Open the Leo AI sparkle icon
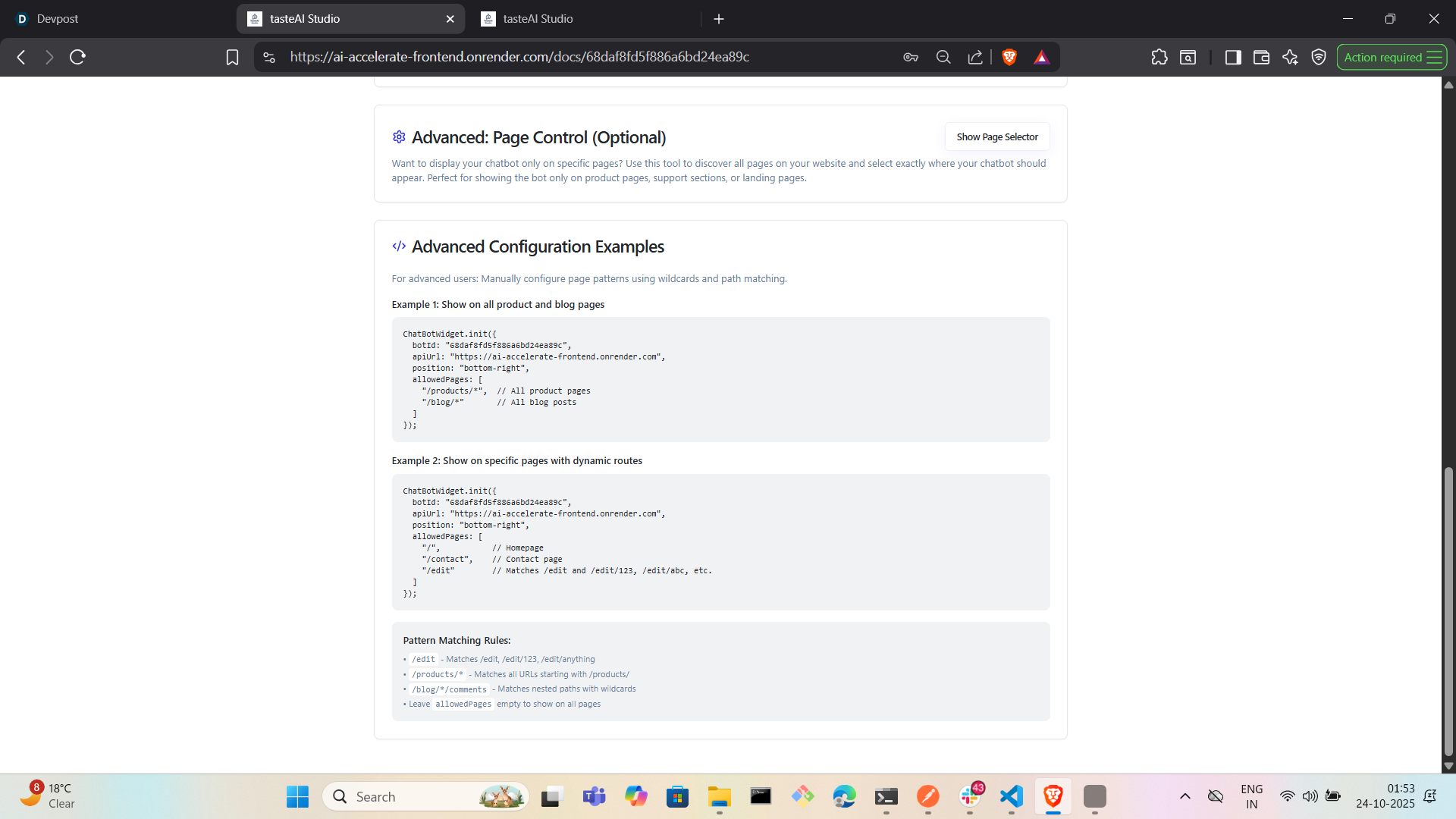This screenshot has height=819, width=1456. [x=1290, y=57]
